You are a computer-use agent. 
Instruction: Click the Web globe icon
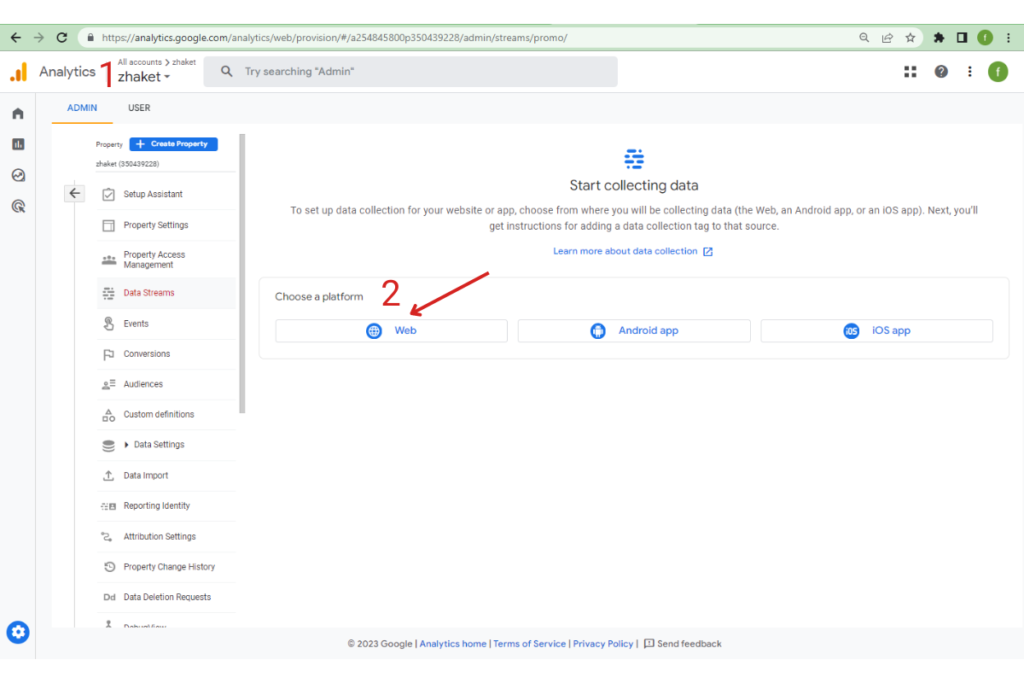(374, 331)
